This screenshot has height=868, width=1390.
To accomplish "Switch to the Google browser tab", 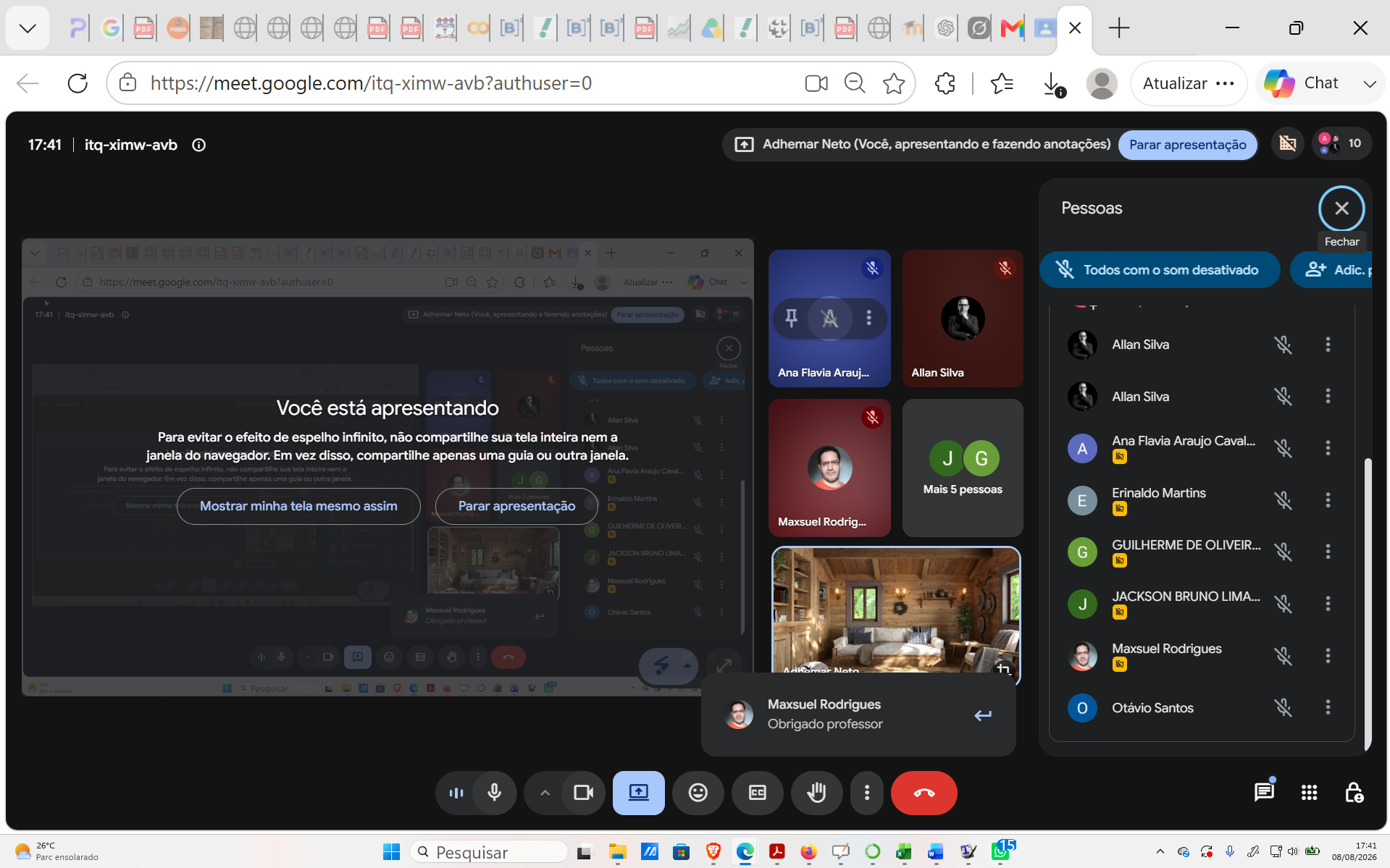I will 110,28.
